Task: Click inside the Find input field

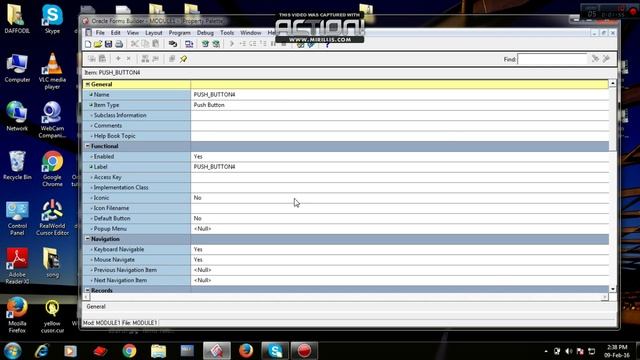Action: 552,59
